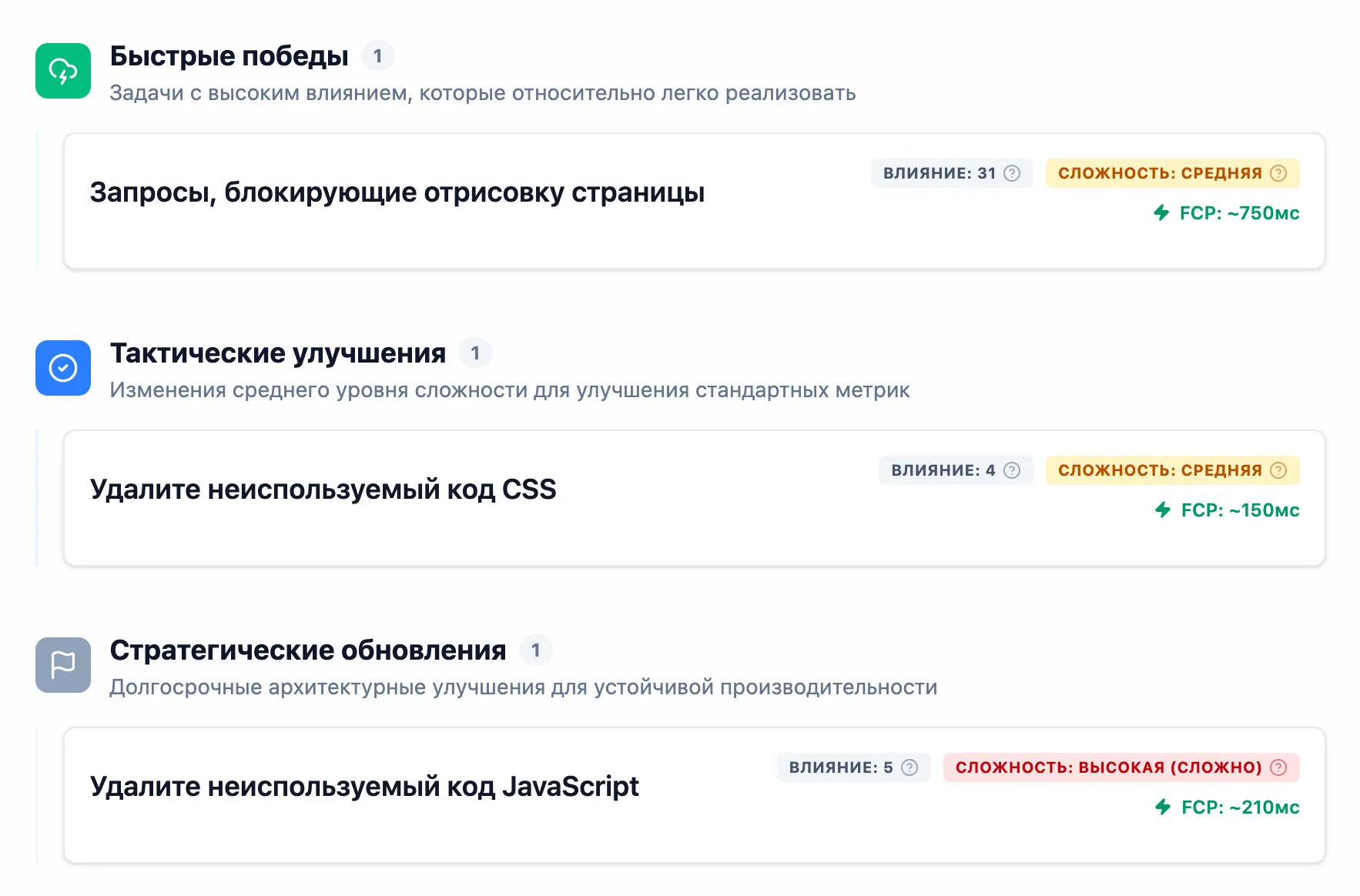1360x896 pixels.
Task: Click the ВЛИЯНИЕ: 31 label
Action: pyautogui.click(x=946, y=173)
